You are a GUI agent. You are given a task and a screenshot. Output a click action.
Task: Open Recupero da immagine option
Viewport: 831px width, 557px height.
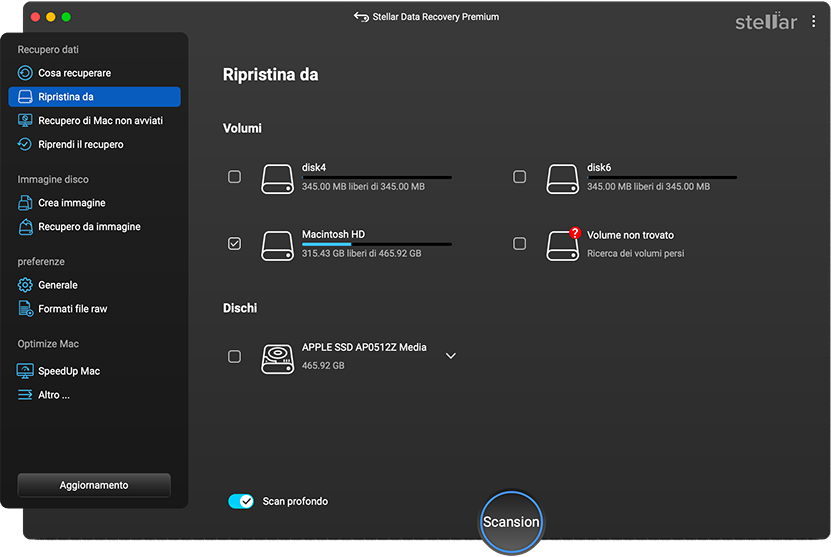94,226
